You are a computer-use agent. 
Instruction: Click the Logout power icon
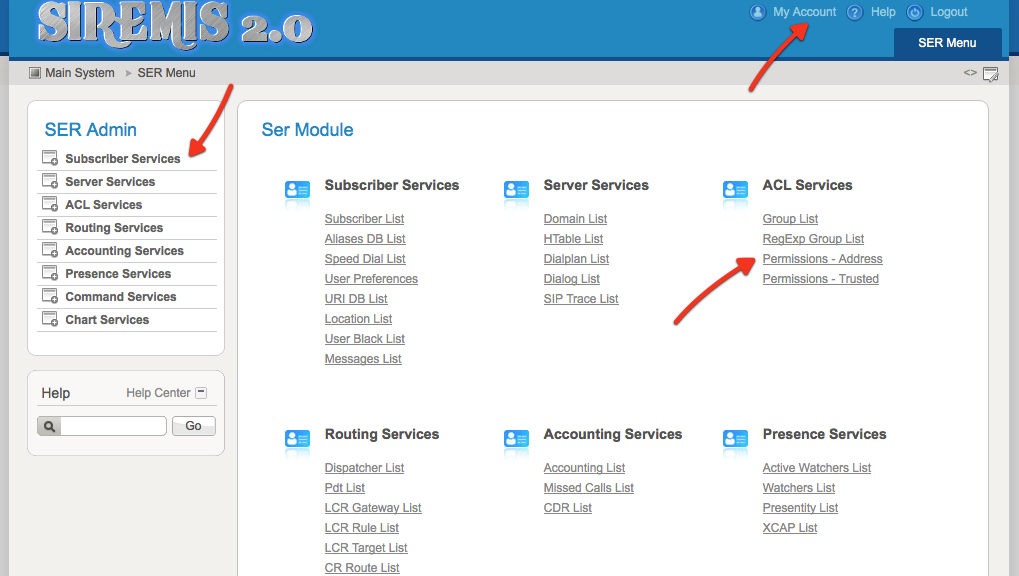click(x=914, y=12)
